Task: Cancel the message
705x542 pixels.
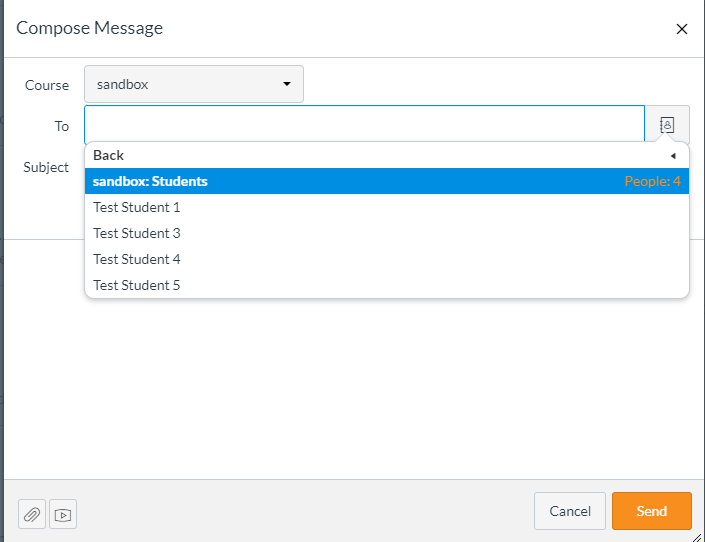Action: [569, 511]
